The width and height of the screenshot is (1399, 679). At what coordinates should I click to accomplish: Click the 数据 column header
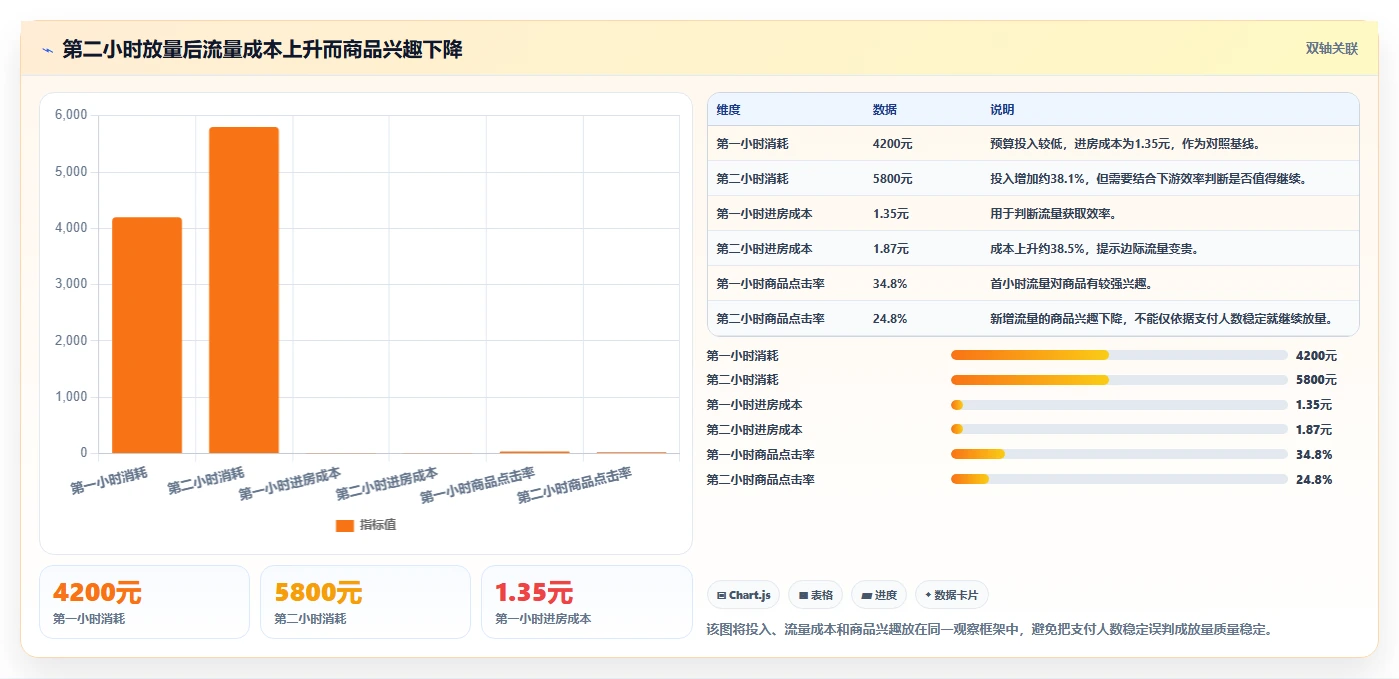coord(885,110)
